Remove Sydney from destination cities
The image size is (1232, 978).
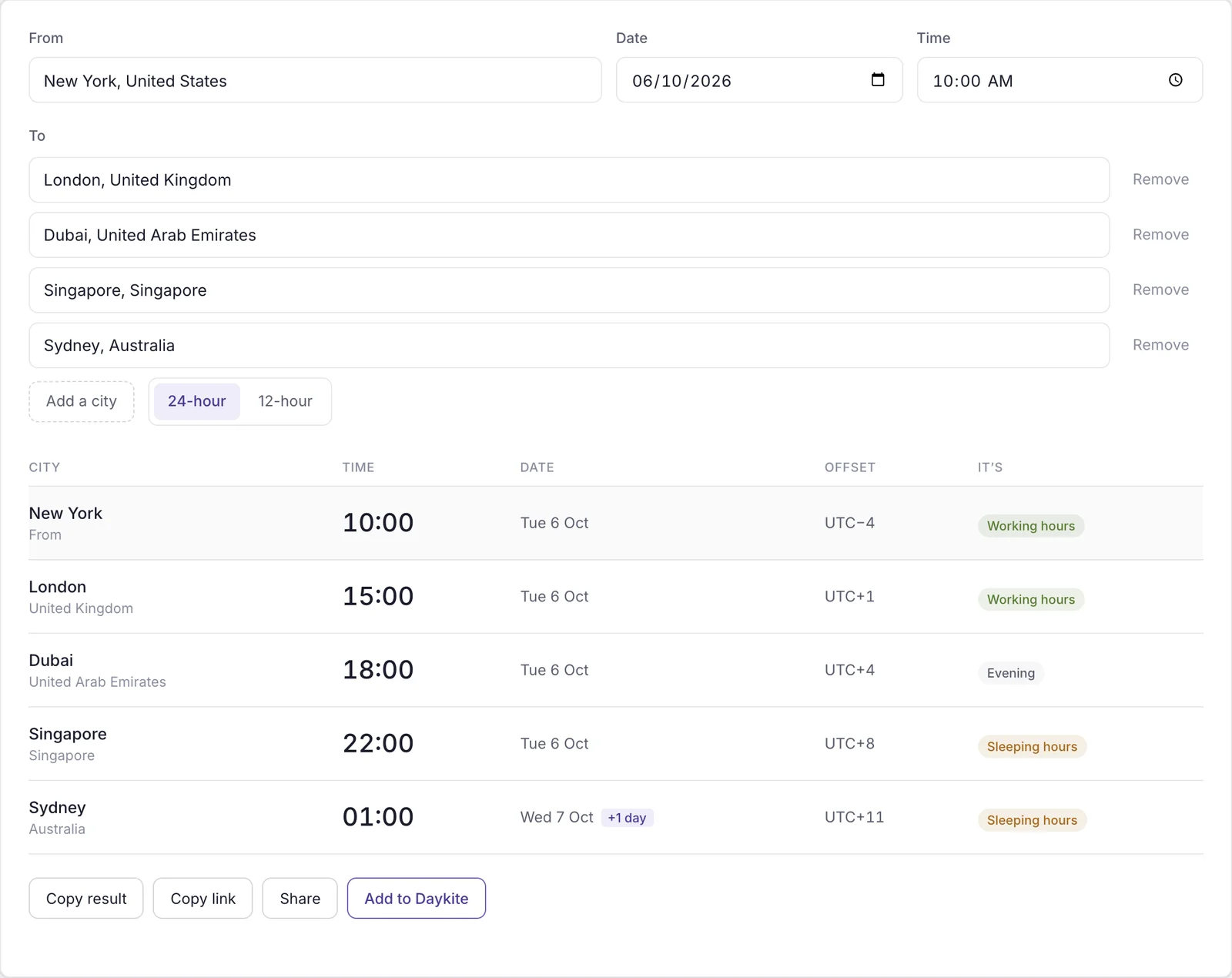coord(1160,345)
